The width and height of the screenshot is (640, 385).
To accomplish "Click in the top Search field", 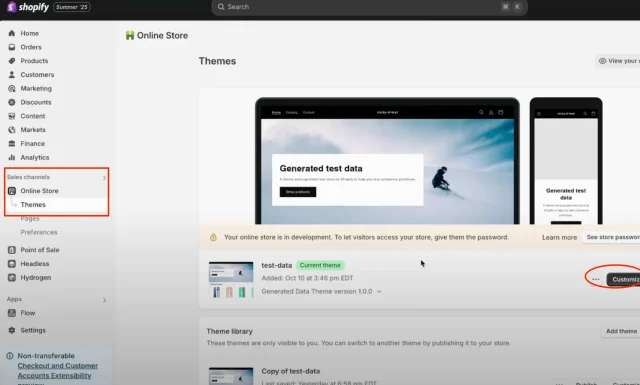I will (x=369, y=7).
